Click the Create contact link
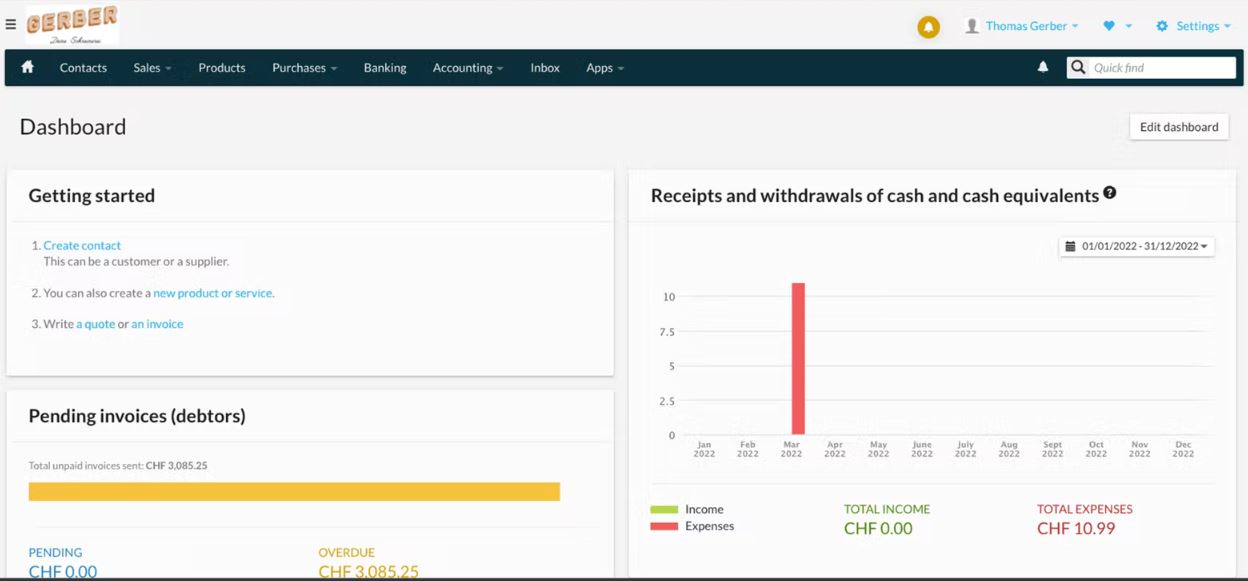This screenshot has width=1248, height=581. tap(82, 245)
